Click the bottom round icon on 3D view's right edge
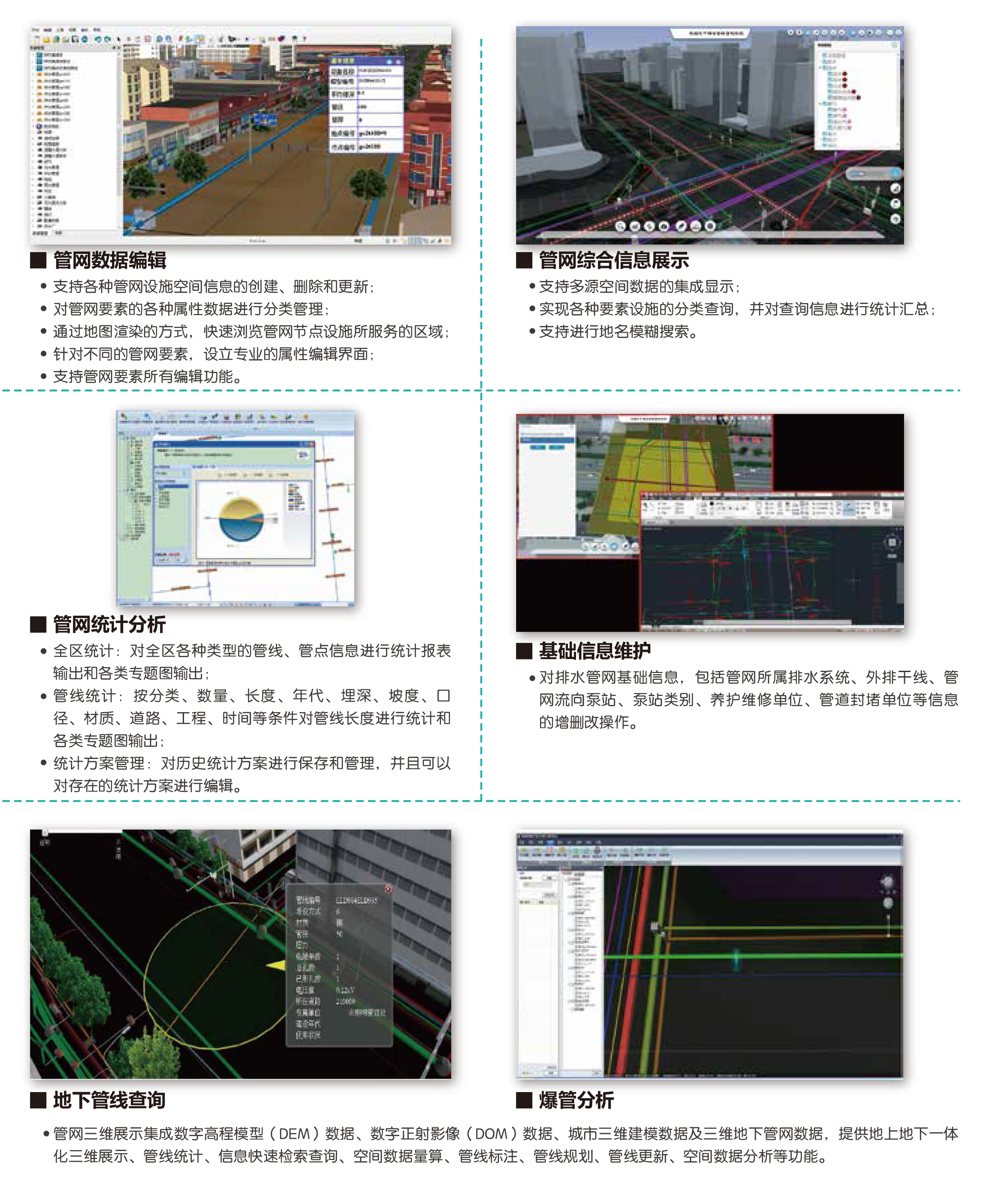The width and height of the screenshot is (1008, 1192). 895,218
